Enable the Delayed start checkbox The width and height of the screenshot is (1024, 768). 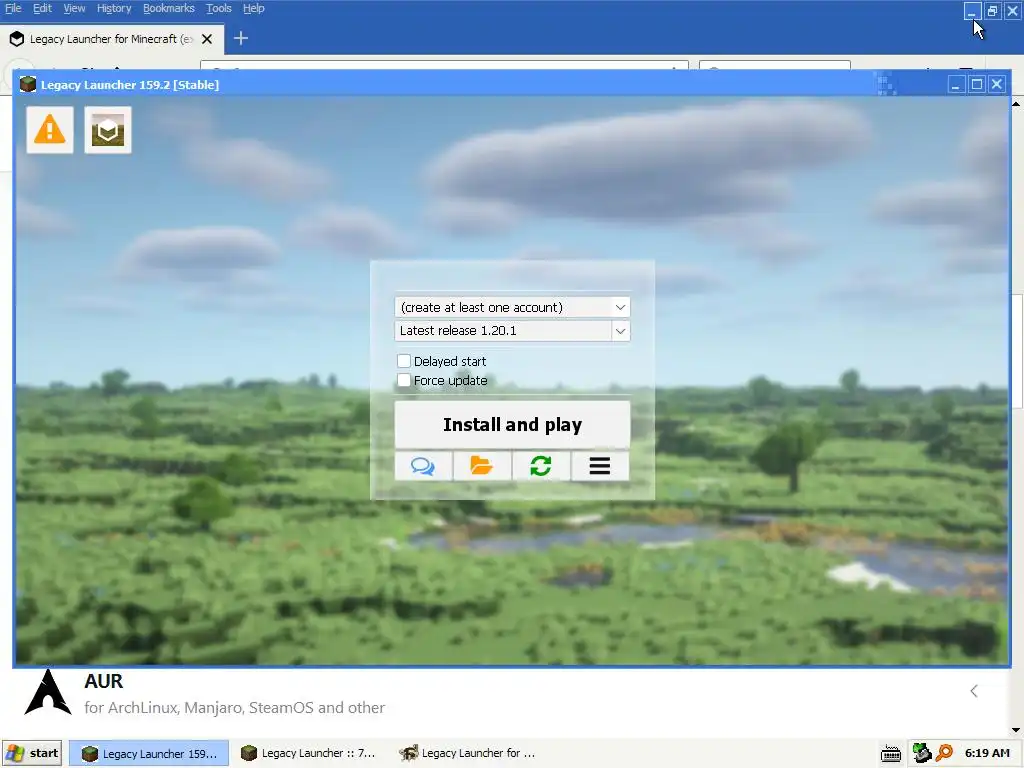click(404, 361)
